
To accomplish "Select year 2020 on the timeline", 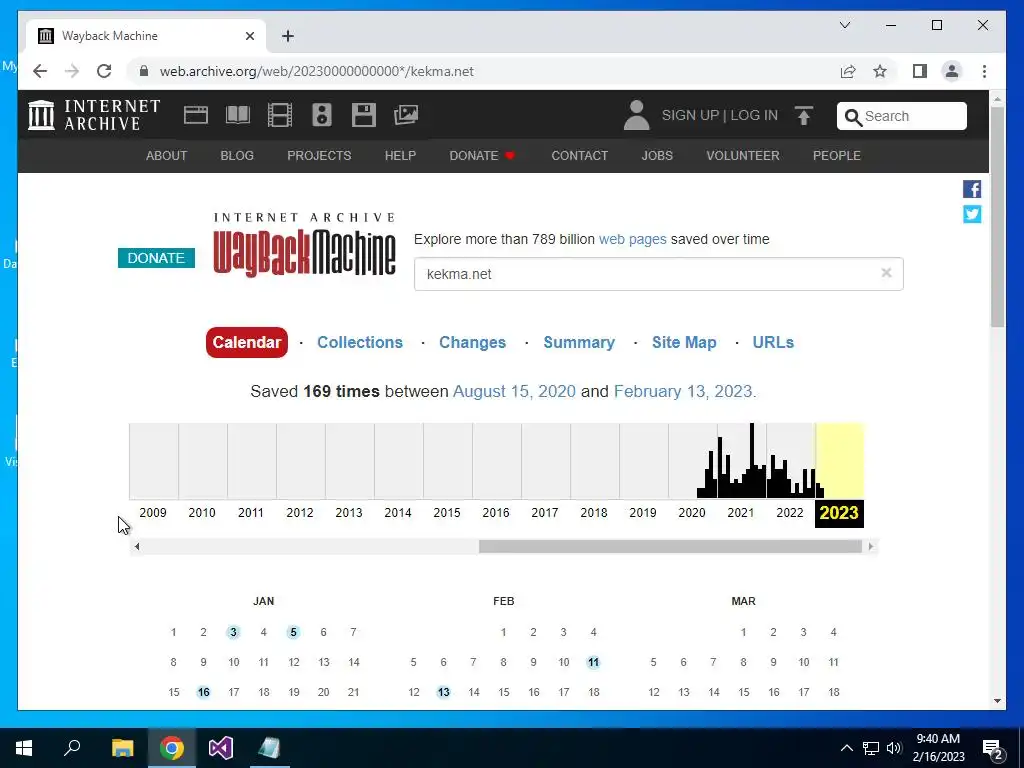I will coord(692,513).
